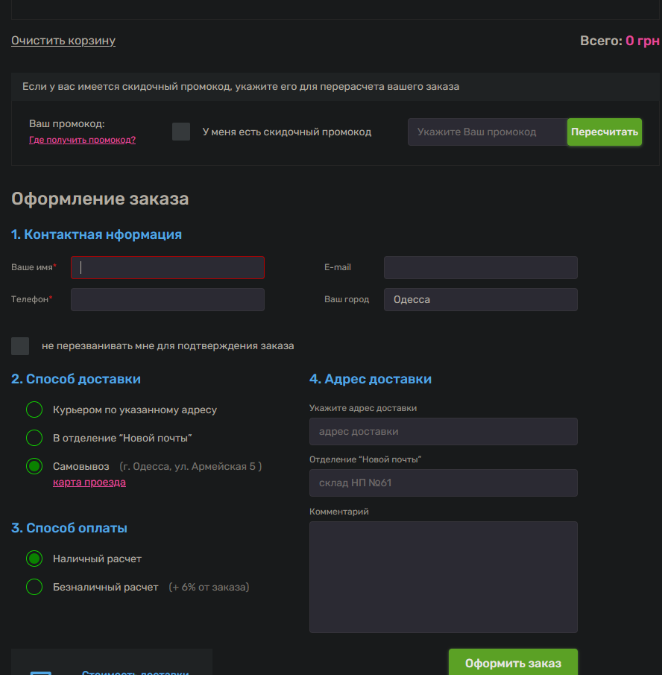
Task: Pick the "Самовывоз" delivery option
Action: click(x=35, y=466)
